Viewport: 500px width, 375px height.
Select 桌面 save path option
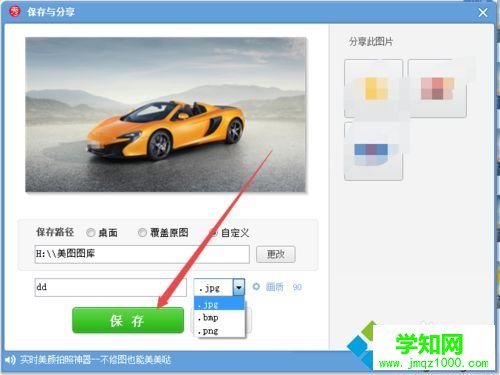click(90, 233)
